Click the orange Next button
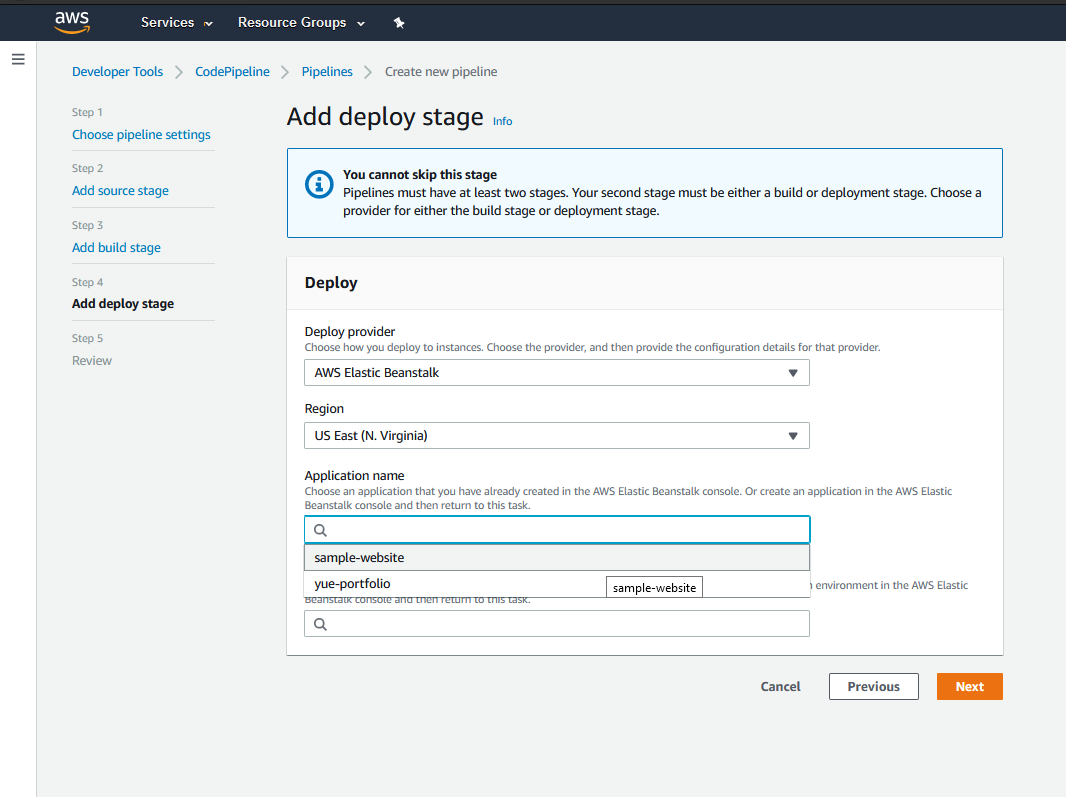Screen dimensions: 1066x797 pyautogui.click(x=969, y=687)
